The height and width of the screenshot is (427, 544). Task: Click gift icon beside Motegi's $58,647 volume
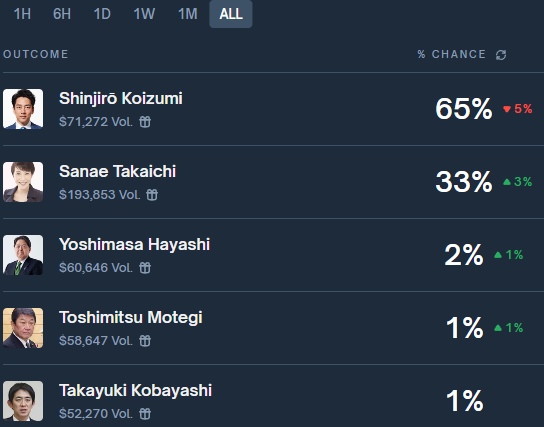point(145,341)
